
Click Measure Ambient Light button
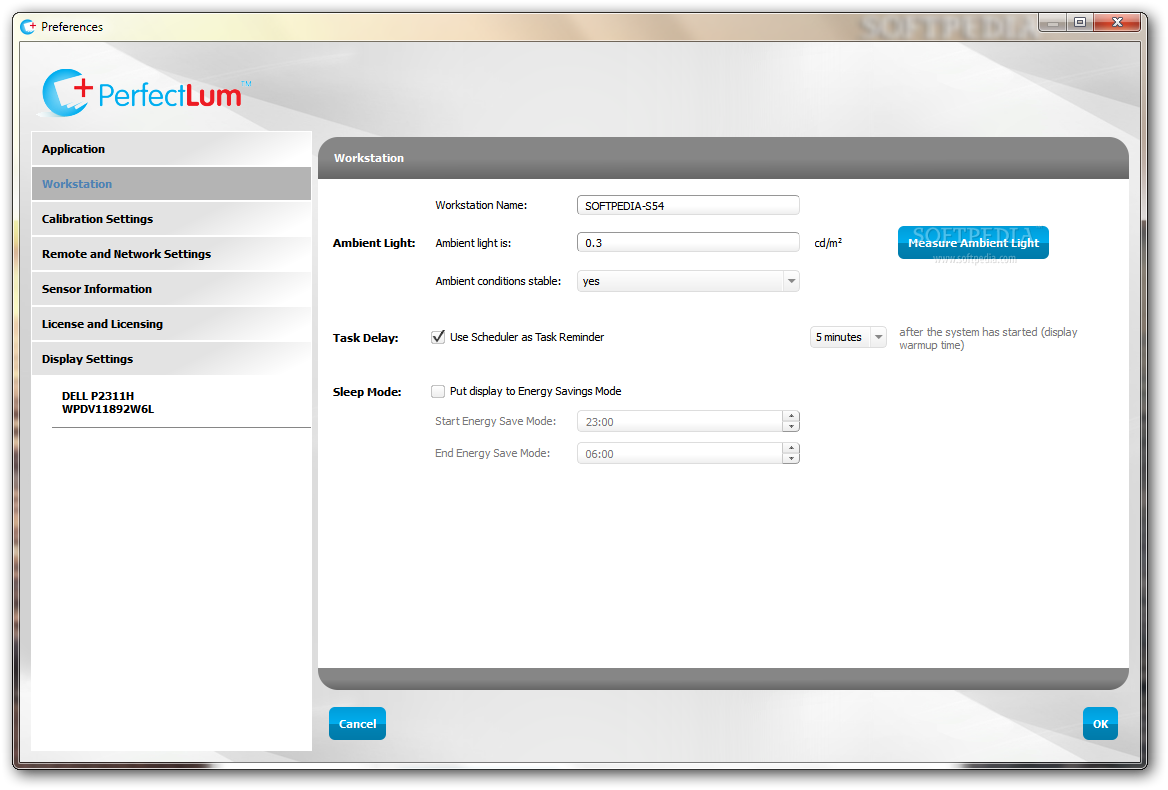click(973, 243)
